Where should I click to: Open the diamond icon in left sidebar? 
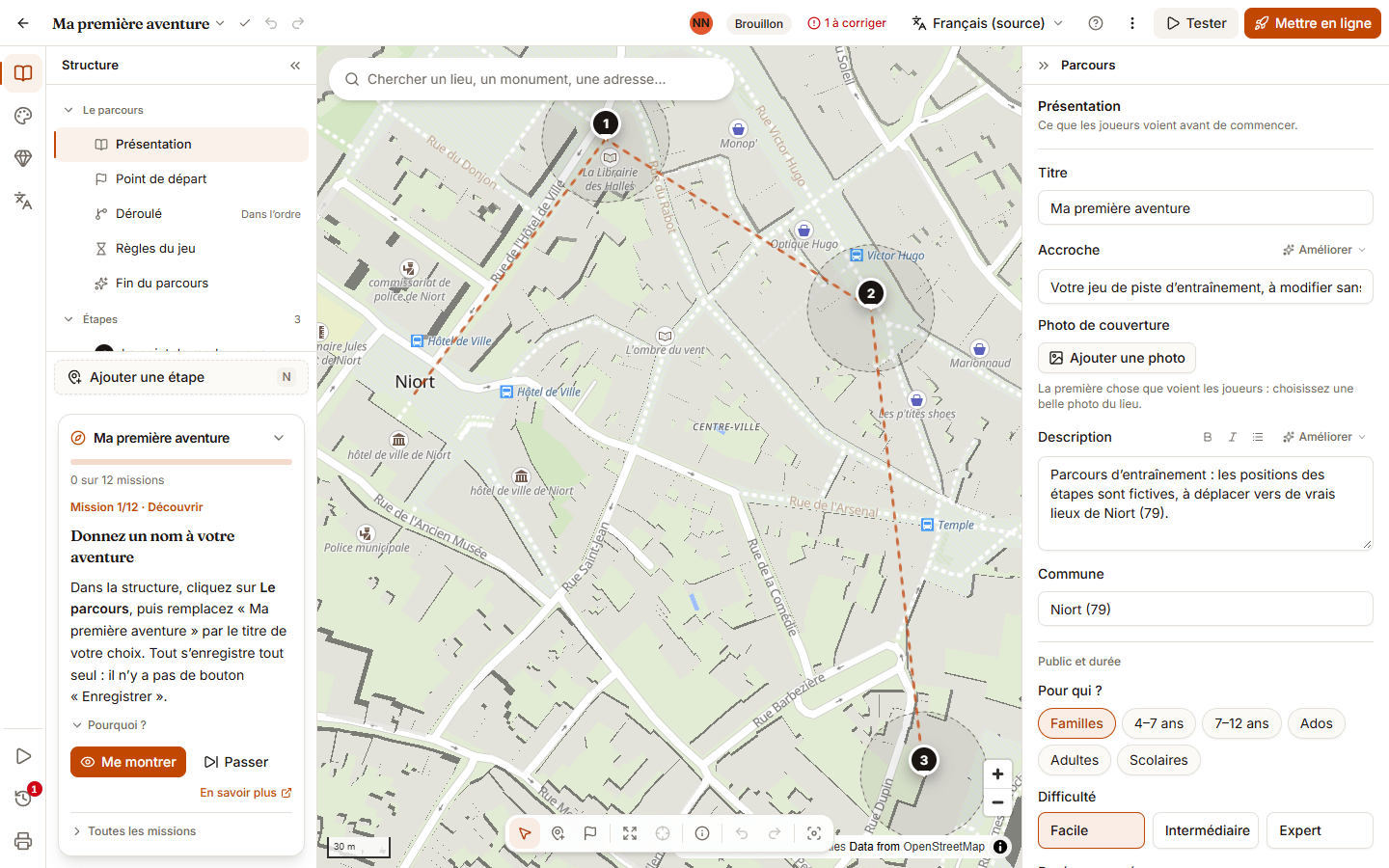tap(23, 158)
